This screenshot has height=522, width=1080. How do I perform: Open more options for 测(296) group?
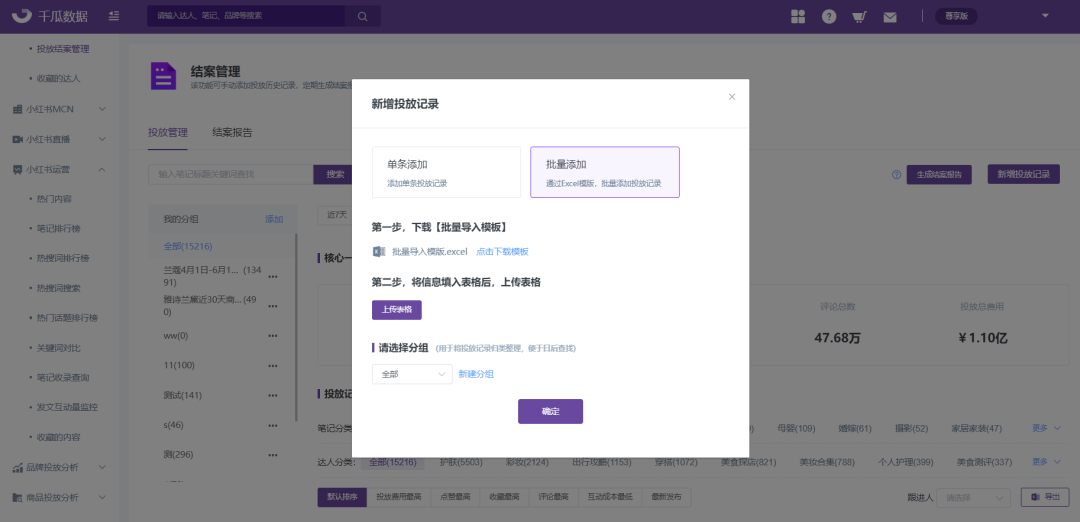273,455
